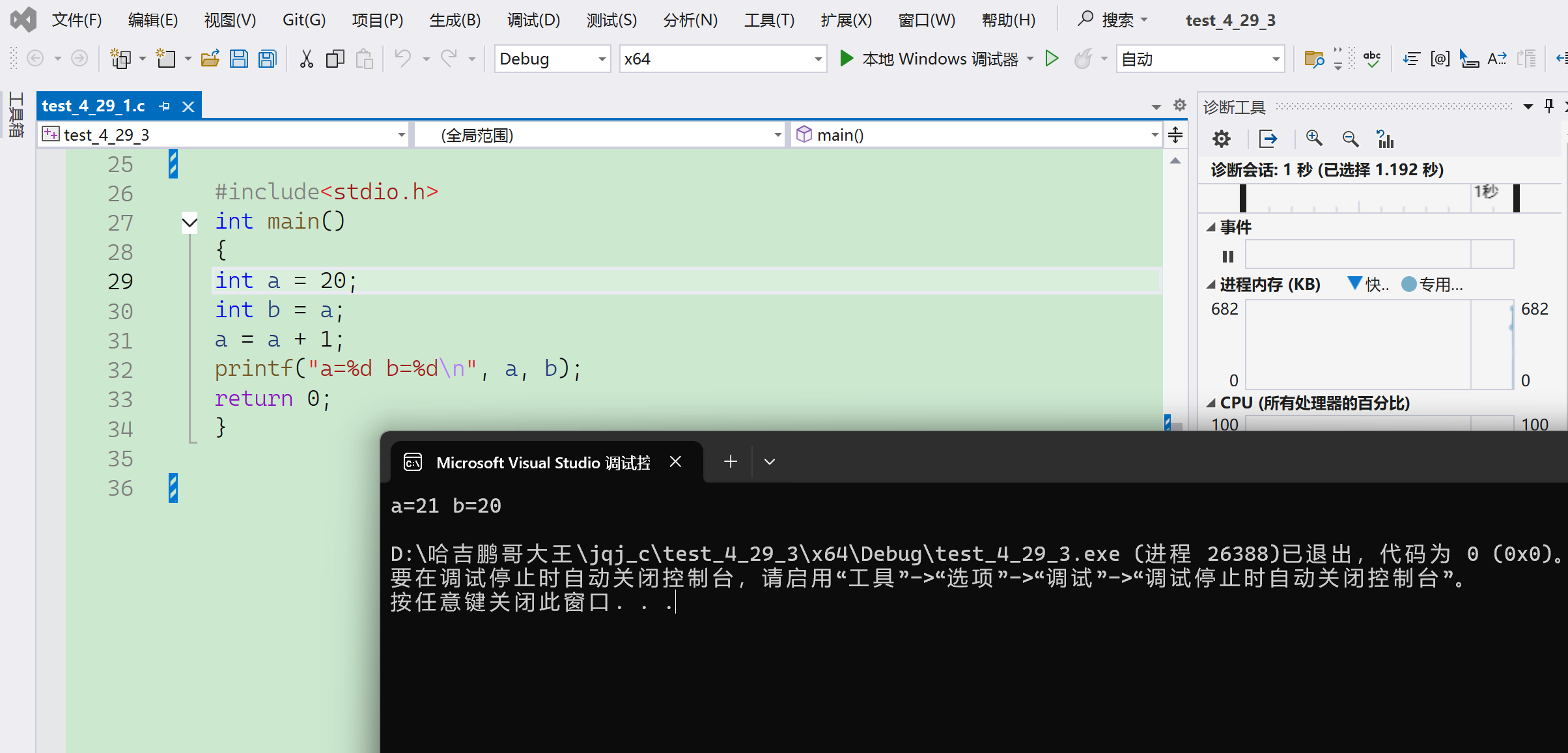Screen dimensions: 1568x753
Task: Click the Cut scissors icon
Action: point(306,59)
